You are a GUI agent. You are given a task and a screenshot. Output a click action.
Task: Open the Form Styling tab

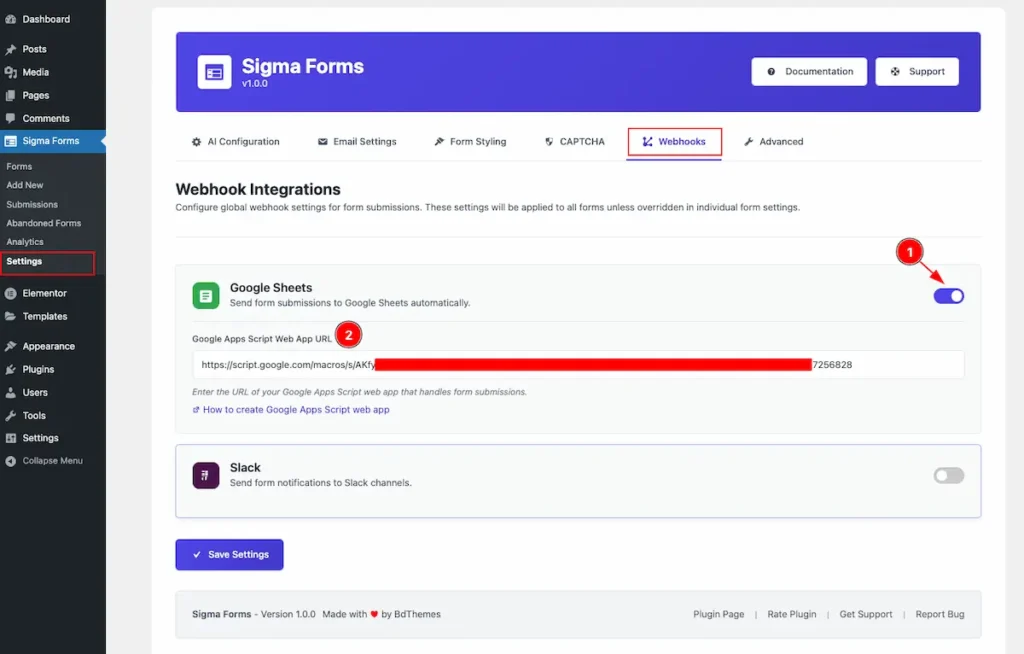(470, 142)
